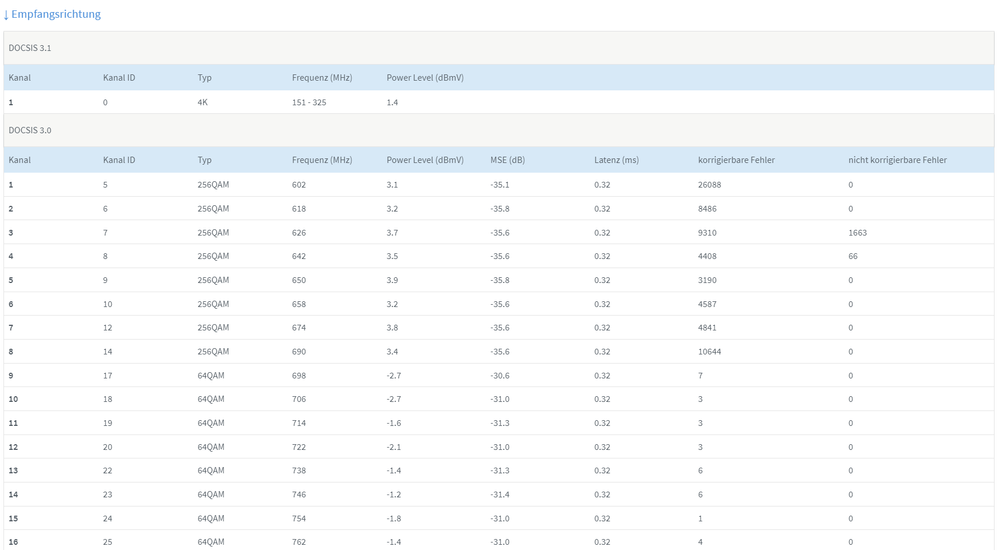Select the frequency value 690
998x550 pixels.
[299, 351]
